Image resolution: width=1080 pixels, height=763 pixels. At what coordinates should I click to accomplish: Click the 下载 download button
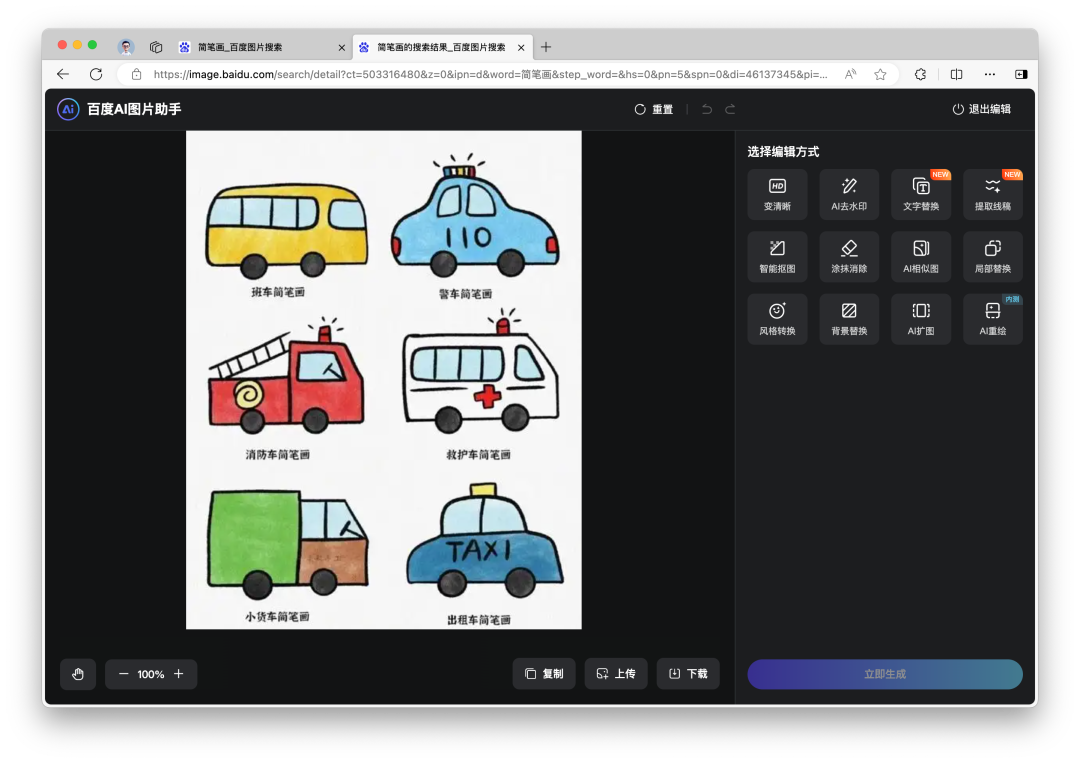click(688, 674)
